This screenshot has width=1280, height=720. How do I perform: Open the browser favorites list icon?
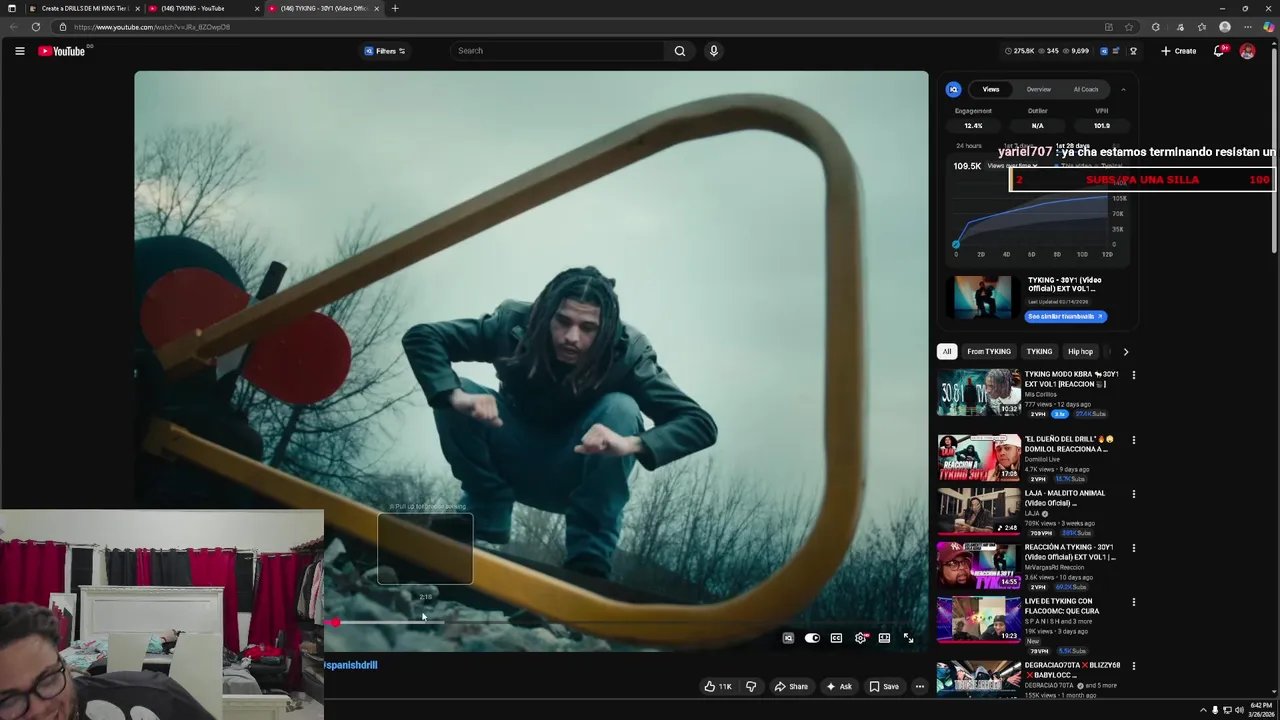click(x=1202, y=27)
